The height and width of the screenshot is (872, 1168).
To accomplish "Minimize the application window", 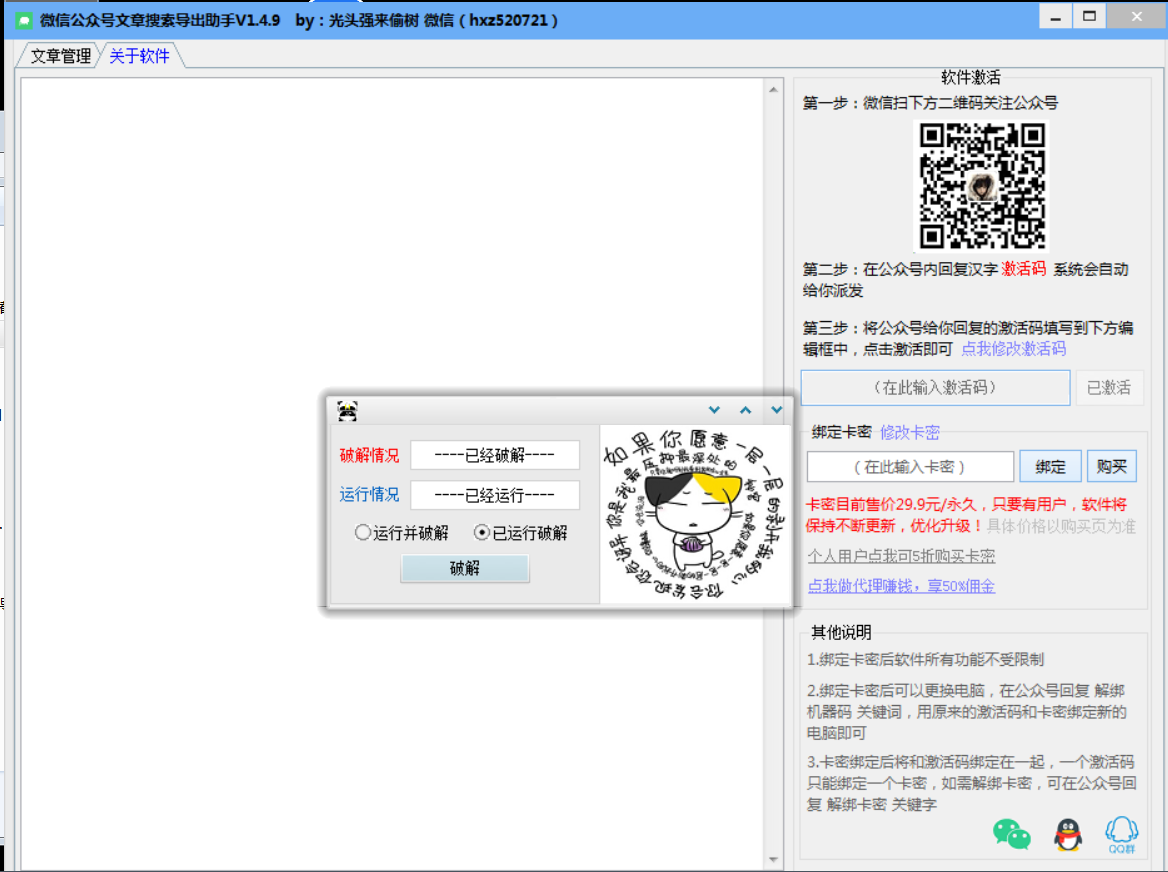I will pyautogui.click(x=1056, y=17).
